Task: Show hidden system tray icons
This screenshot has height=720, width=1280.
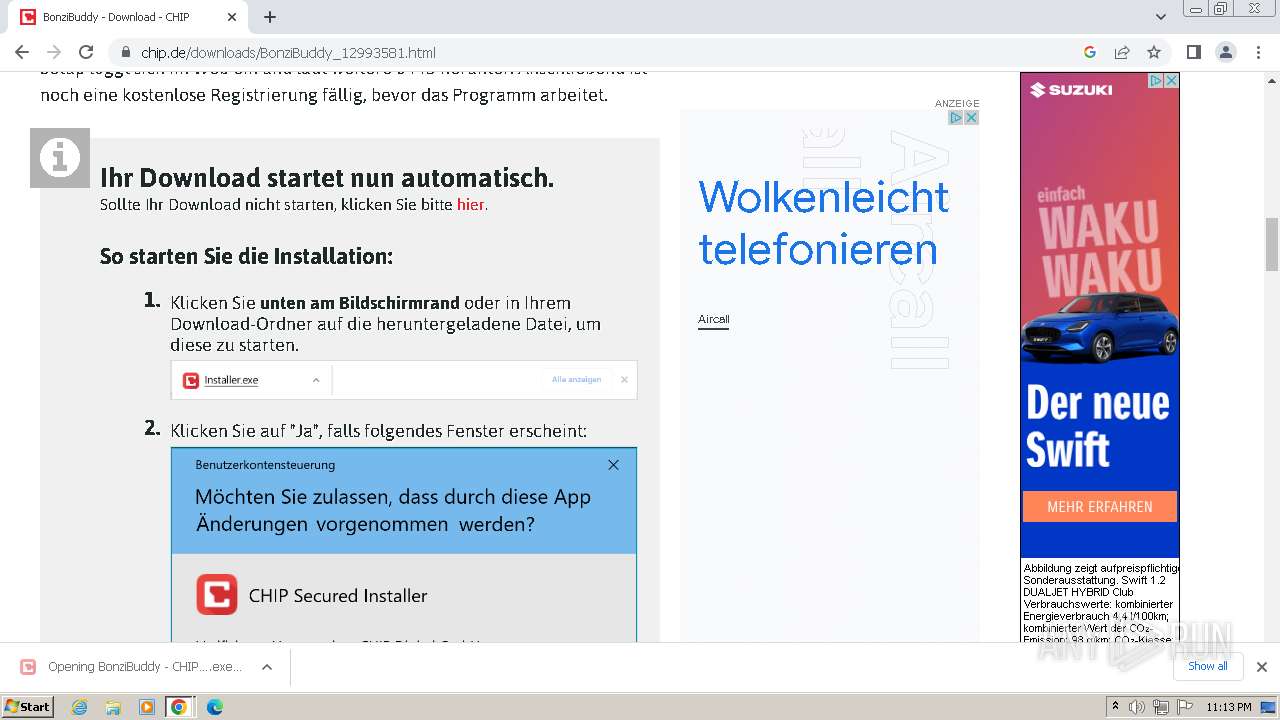Action: [1115, 707]
